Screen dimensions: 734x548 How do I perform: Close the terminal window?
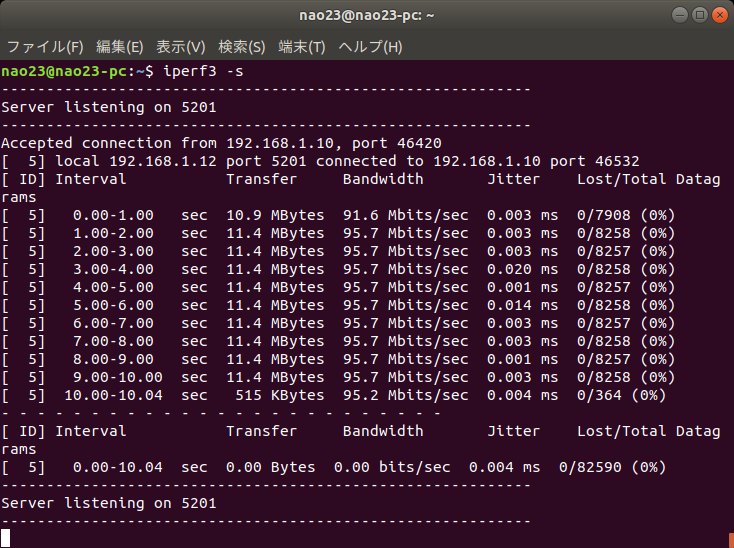click(720, 15)
